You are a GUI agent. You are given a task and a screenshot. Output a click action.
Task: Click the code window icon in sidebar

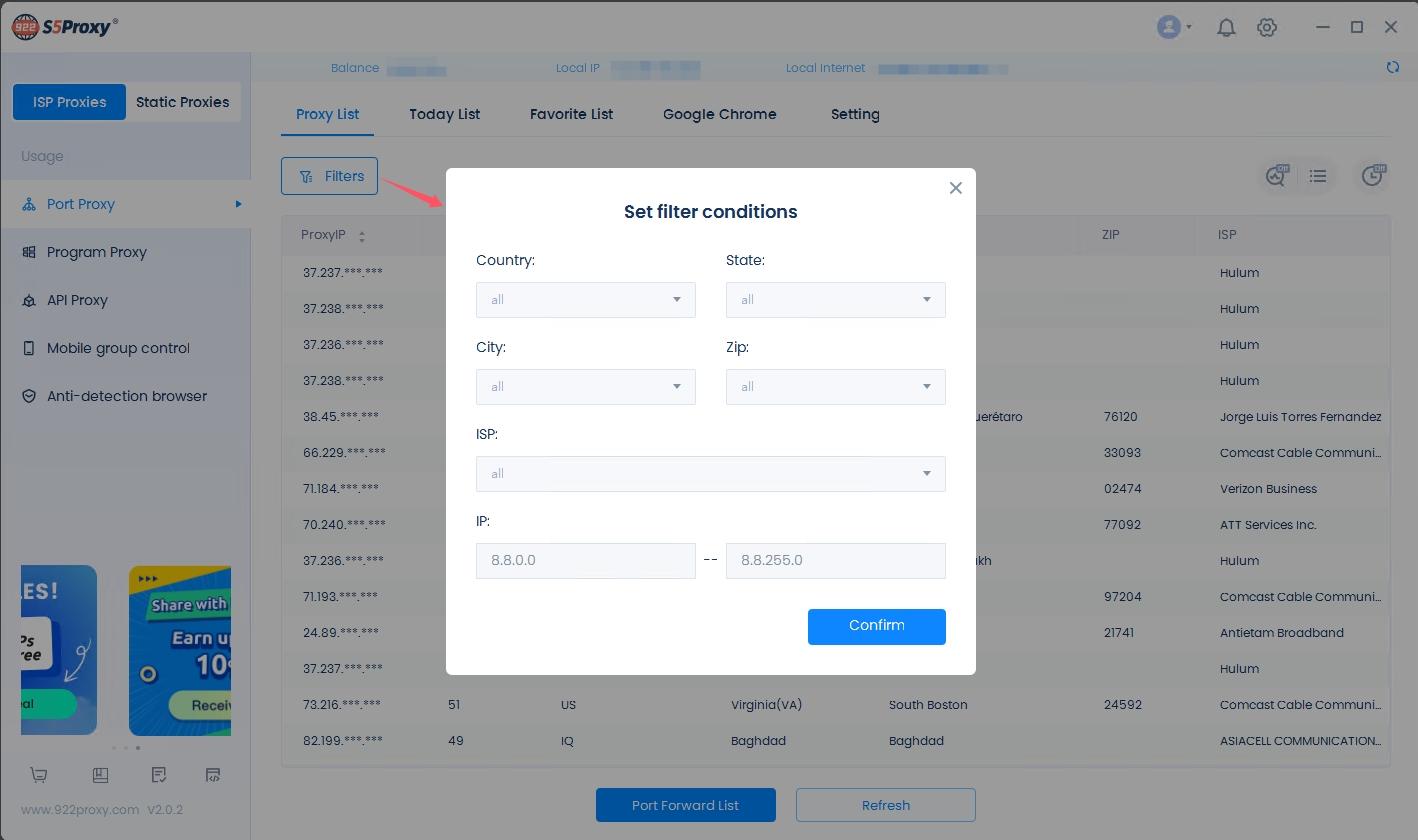pos(213,775)
